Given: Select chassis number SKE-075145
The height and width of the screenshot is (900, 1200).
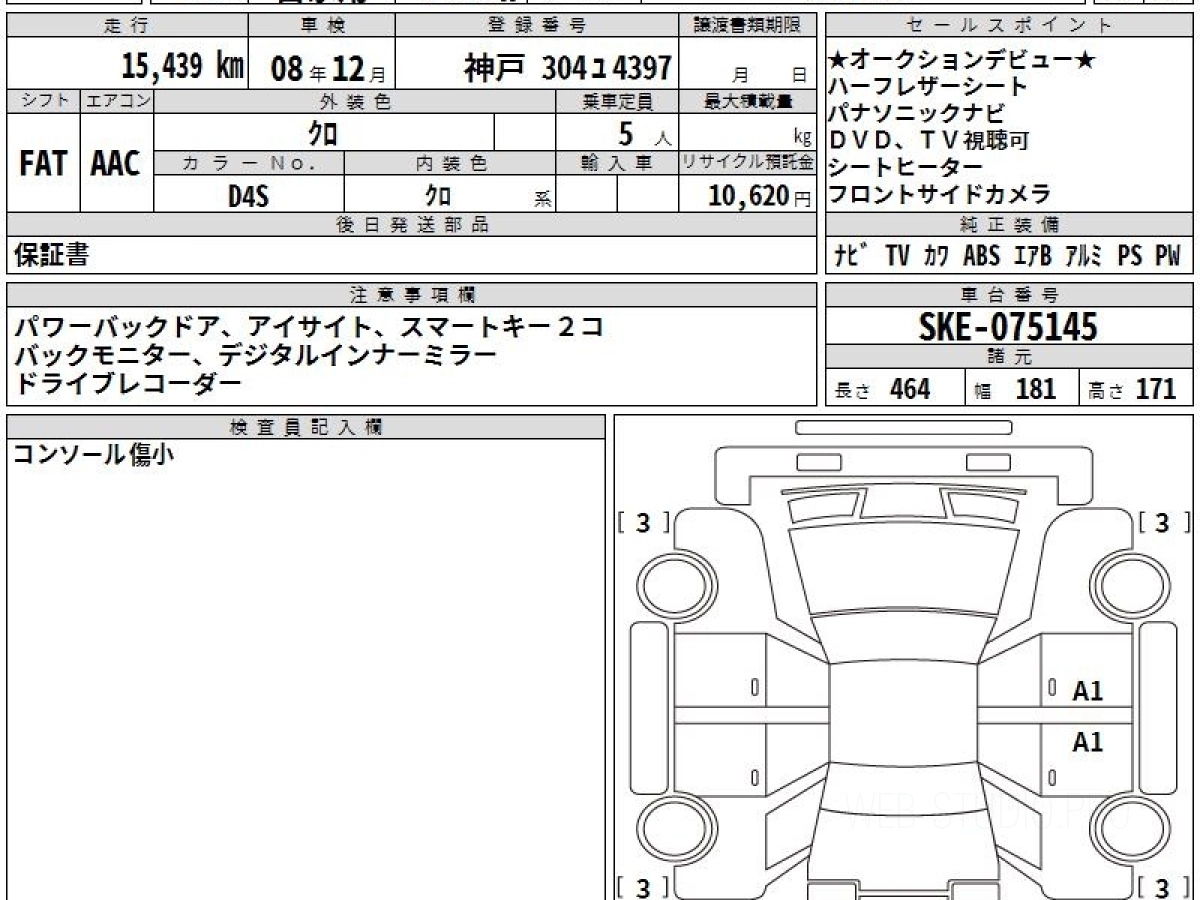Looking at the screenshot, I should click(1008, 326).
